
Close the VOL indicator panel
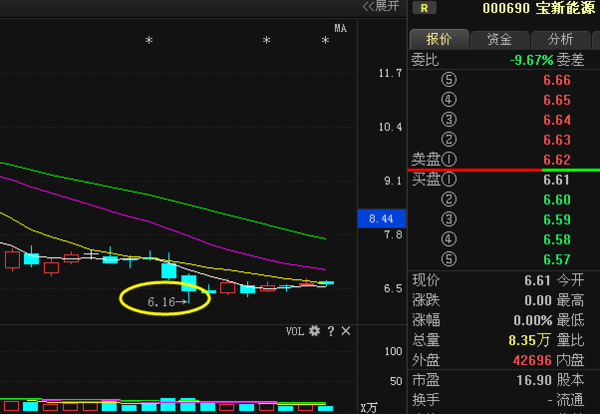click(345, 331)
